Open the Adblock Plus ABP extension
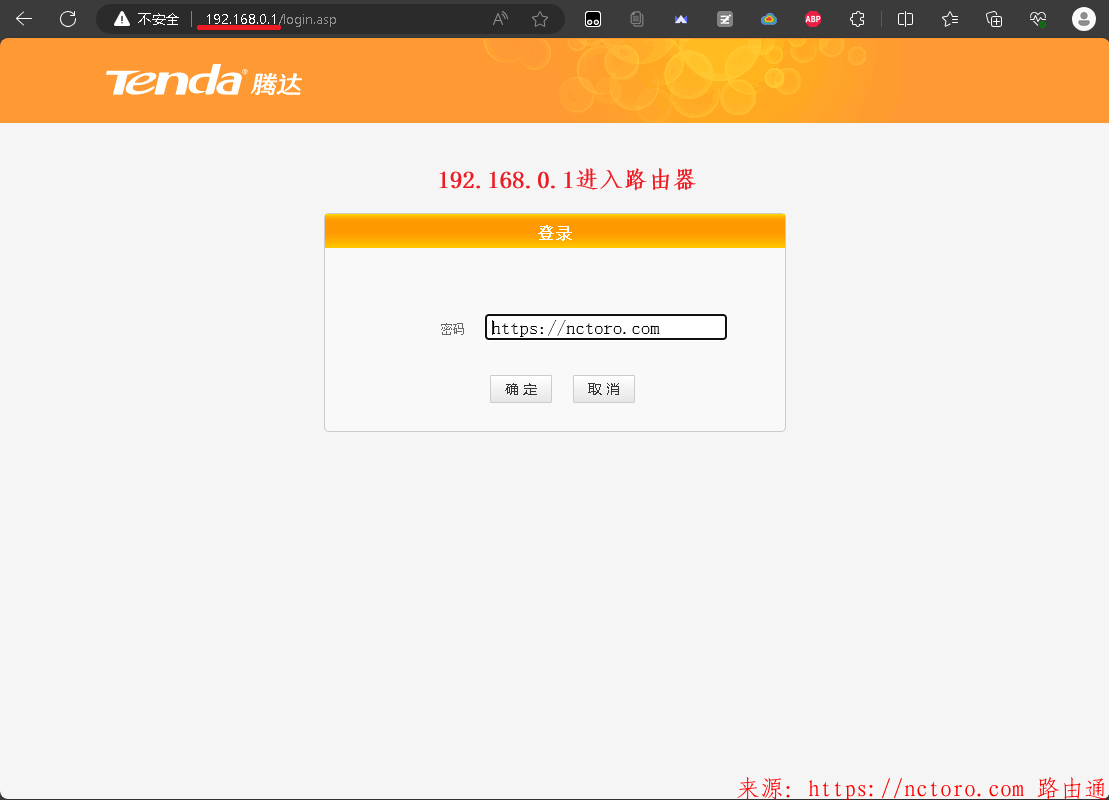Image resolution: width=1109 pixels, height=800 pixels. [813, 20]
